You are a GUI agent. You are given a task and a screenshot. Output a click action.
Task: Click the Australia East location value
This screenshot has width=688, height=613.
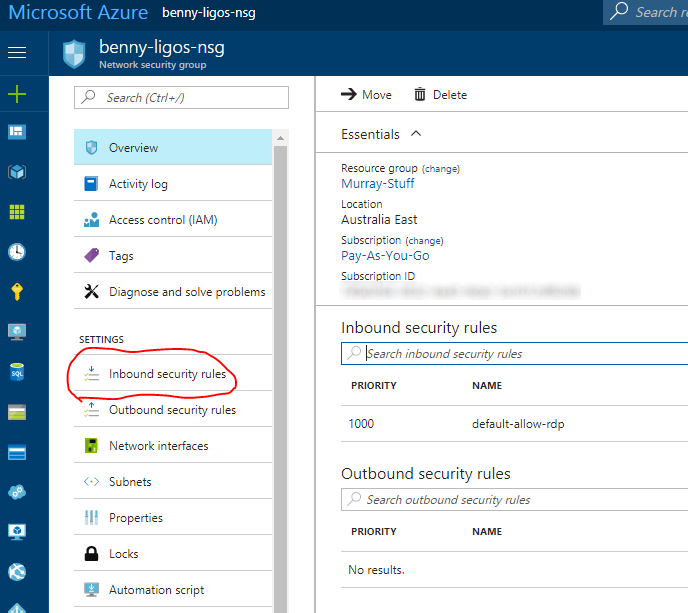tap(379, 219)
